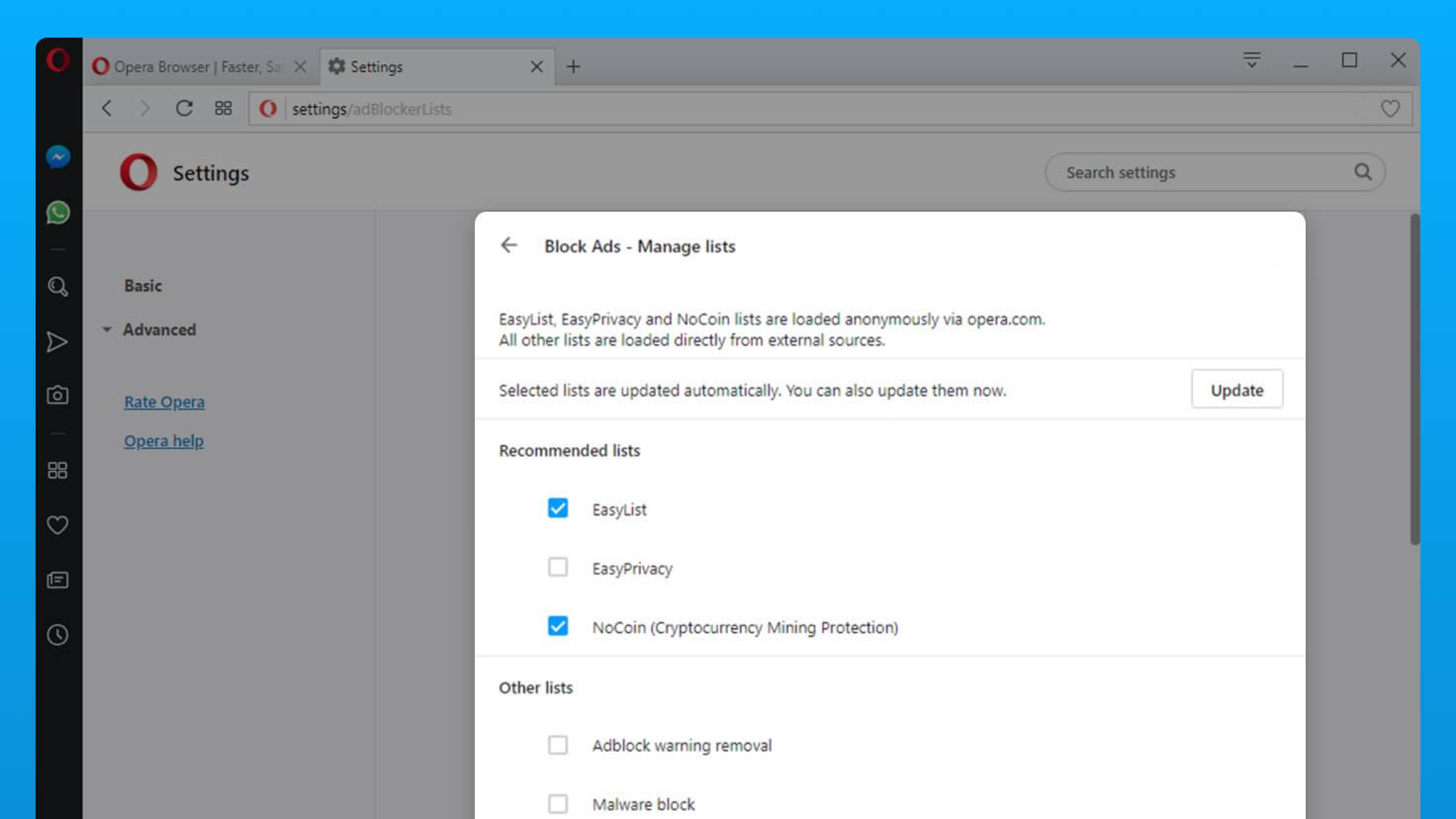Screen dimensions: 1456x819
Task: Click the sidebar search icon
Action: (57, 287)
